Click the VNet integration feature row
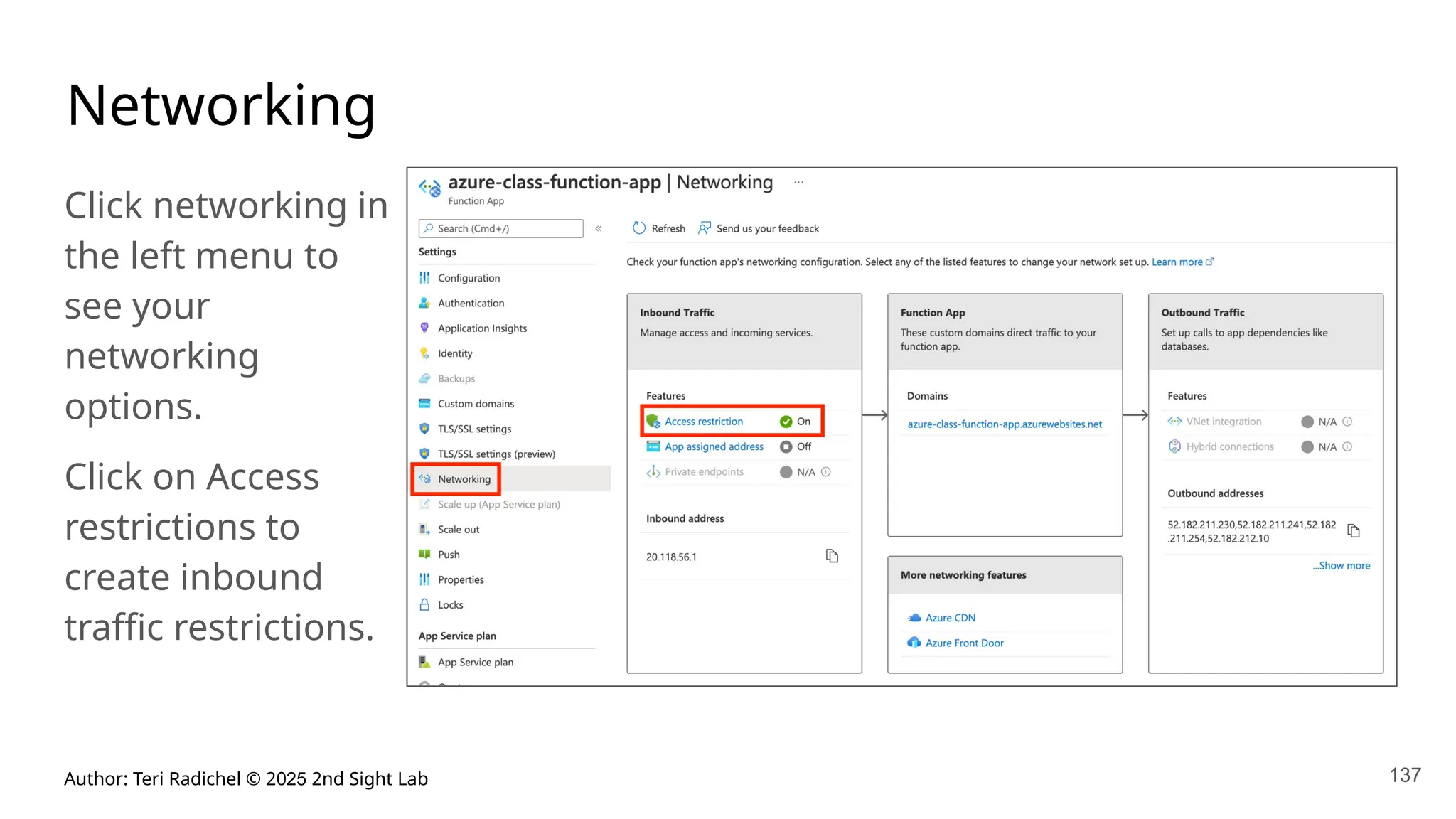This screenshot has width=1456, height=819. [1265, 422]
